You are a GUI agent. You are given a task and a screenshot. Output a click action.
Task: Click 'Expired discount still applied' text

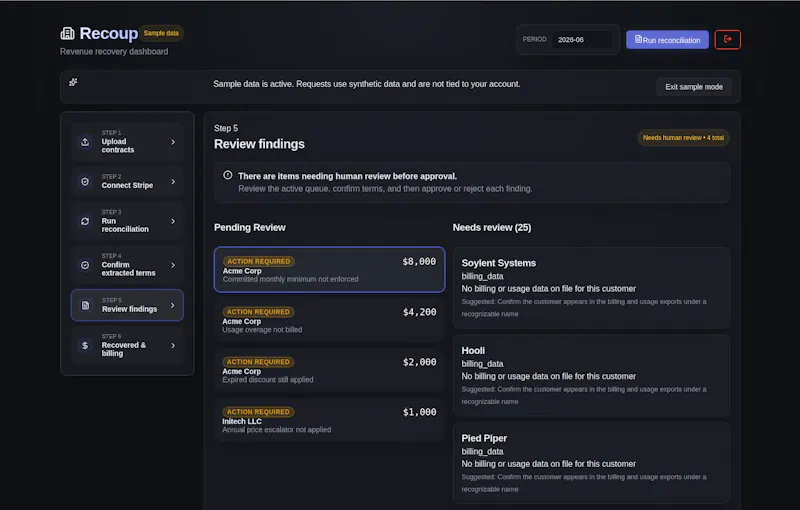tap(268, 379)
